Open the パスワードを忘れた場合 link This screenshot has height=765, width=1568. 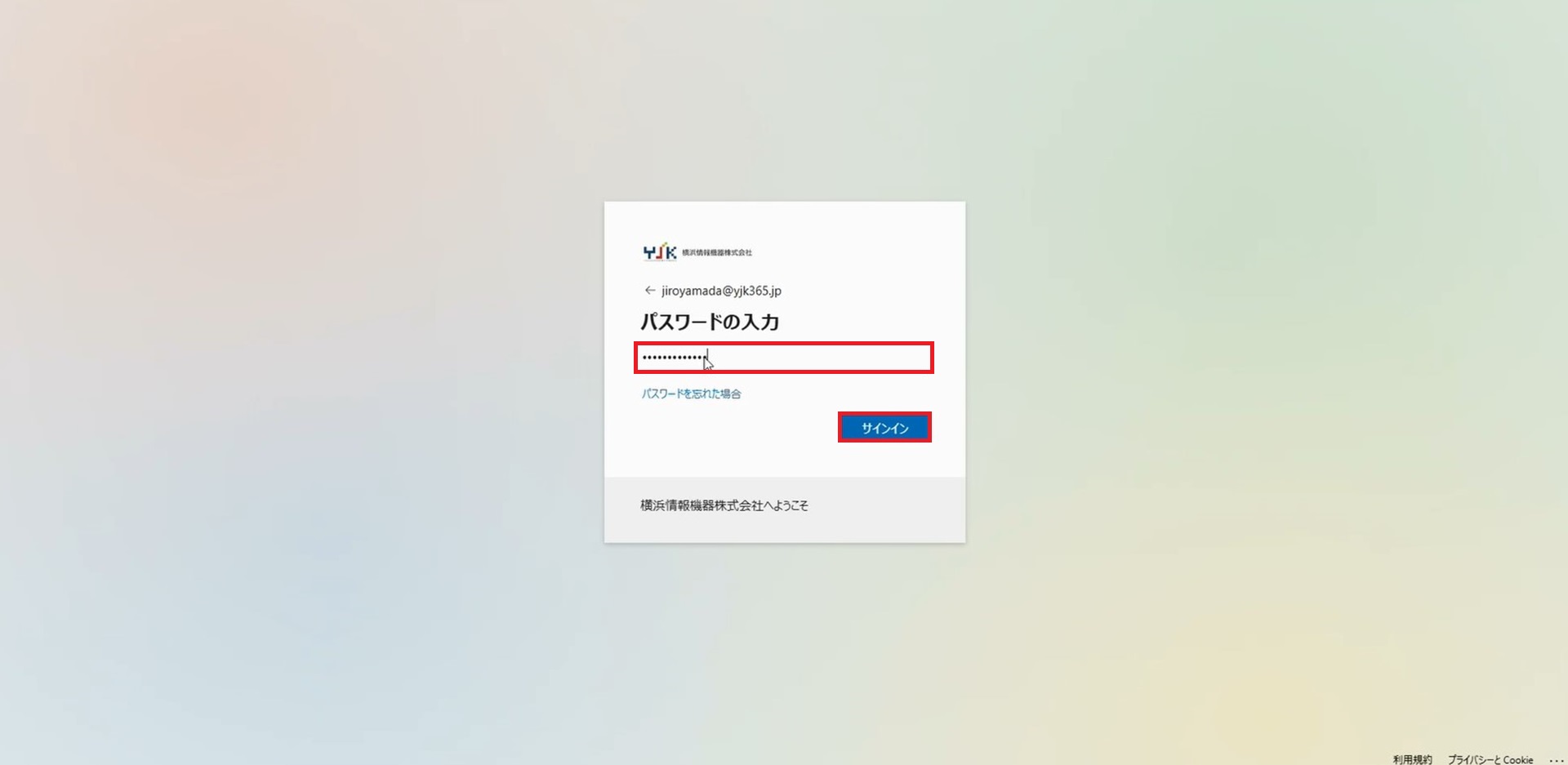pos(691,394)
